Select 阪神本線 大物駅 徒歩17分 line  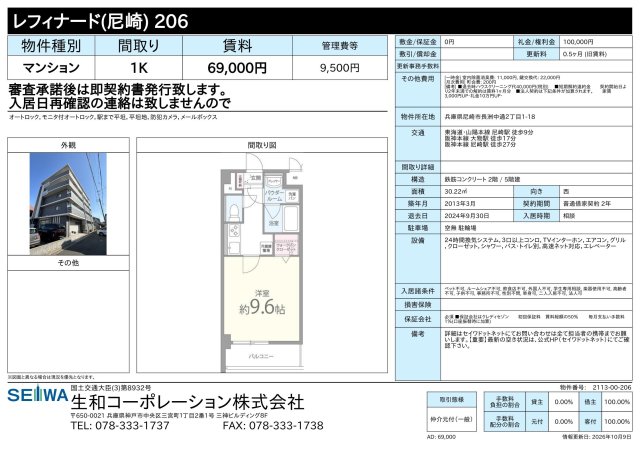click(x=480, y=138)
